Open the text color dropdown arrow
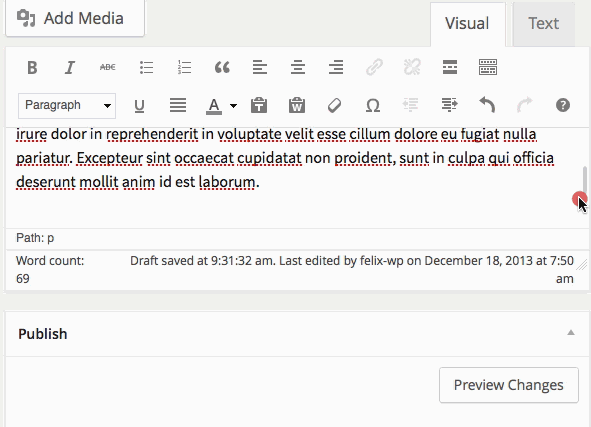Screen dimensions: 591x427 click(x=233, y=106)
